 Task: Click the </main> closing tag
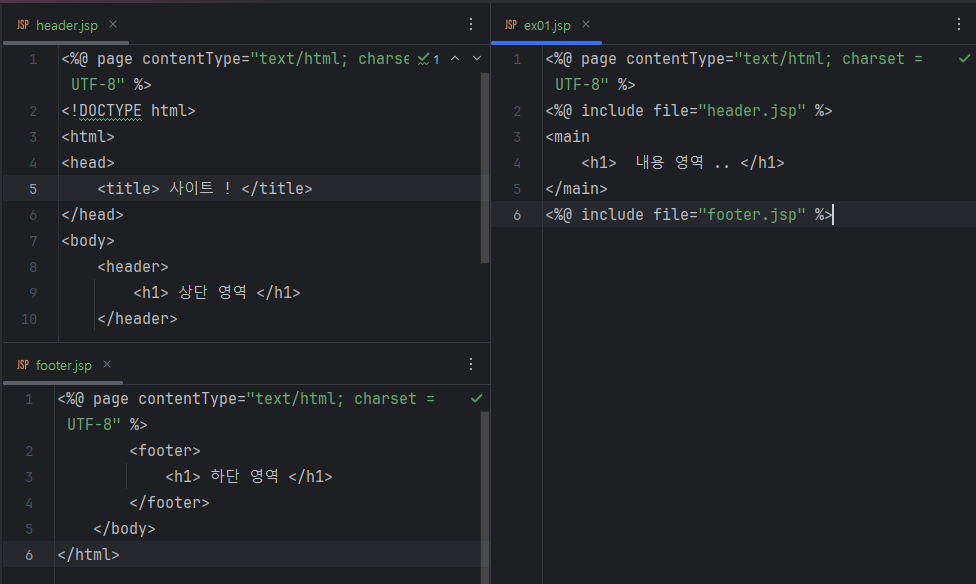point(576,189)
